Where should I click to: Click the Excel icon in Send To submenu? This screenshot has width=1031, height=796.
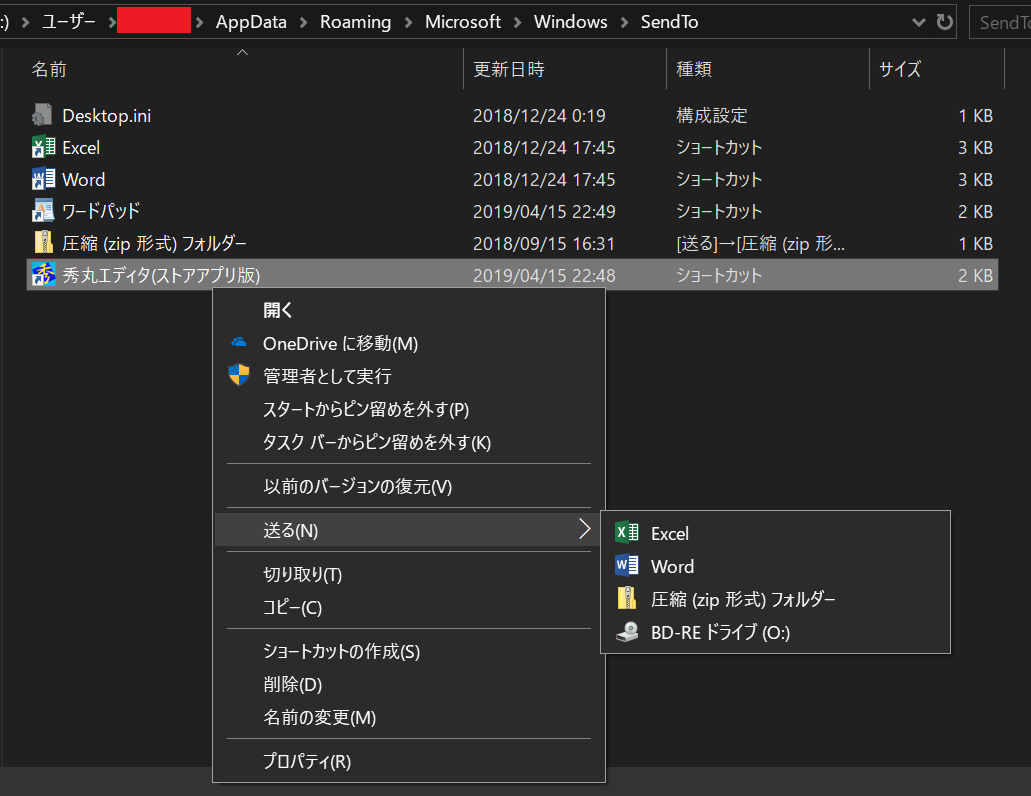tap(627, 532)
